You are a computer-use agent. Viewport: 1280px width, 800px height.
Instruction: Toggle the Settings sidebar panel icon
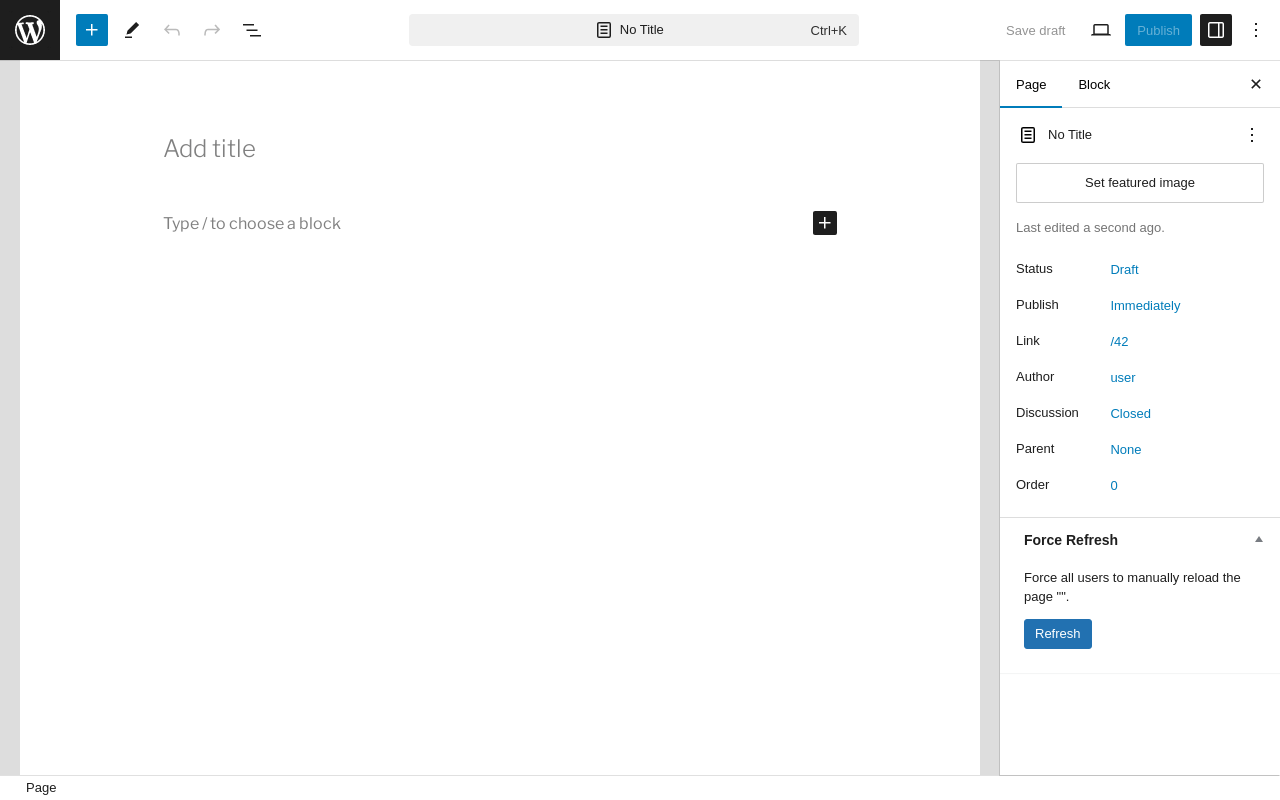(1216, 30)
